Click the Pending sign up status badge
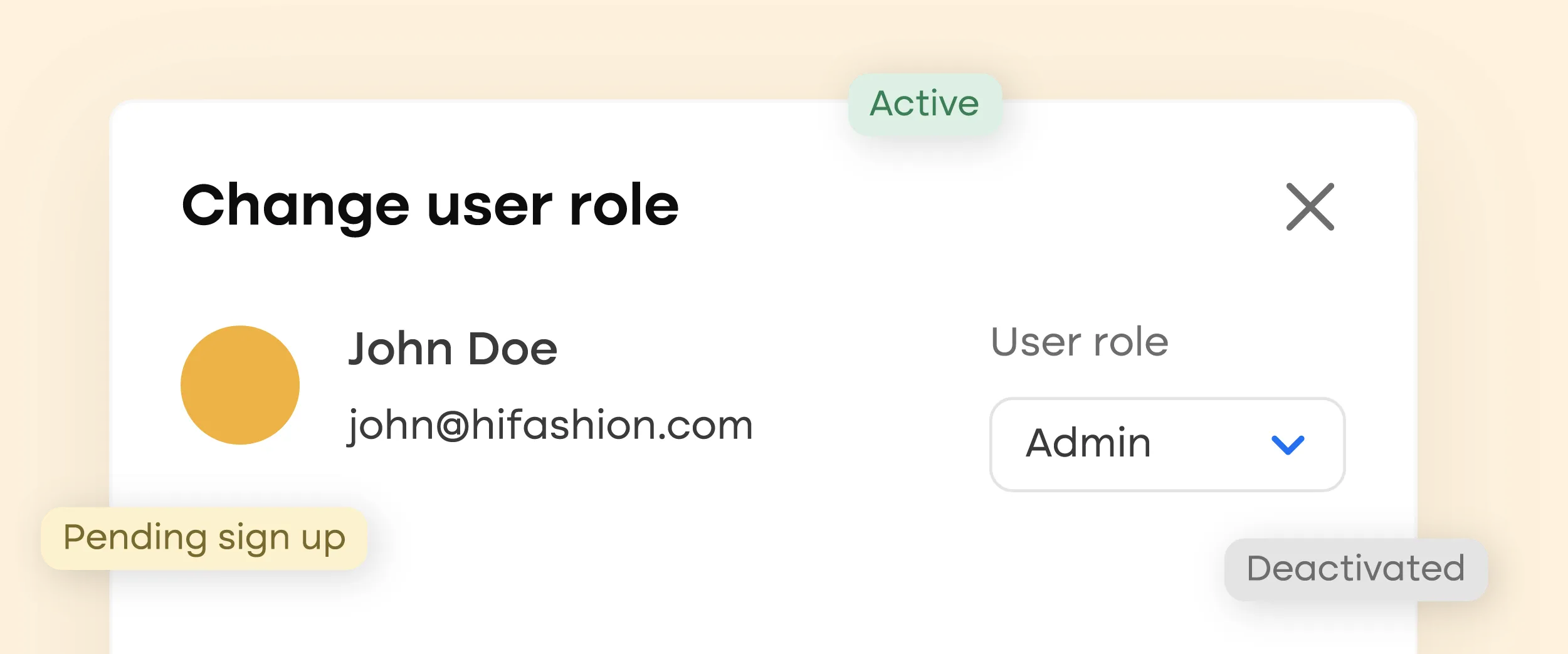This screenshot has height=654, width=1568. pos(204,538)
